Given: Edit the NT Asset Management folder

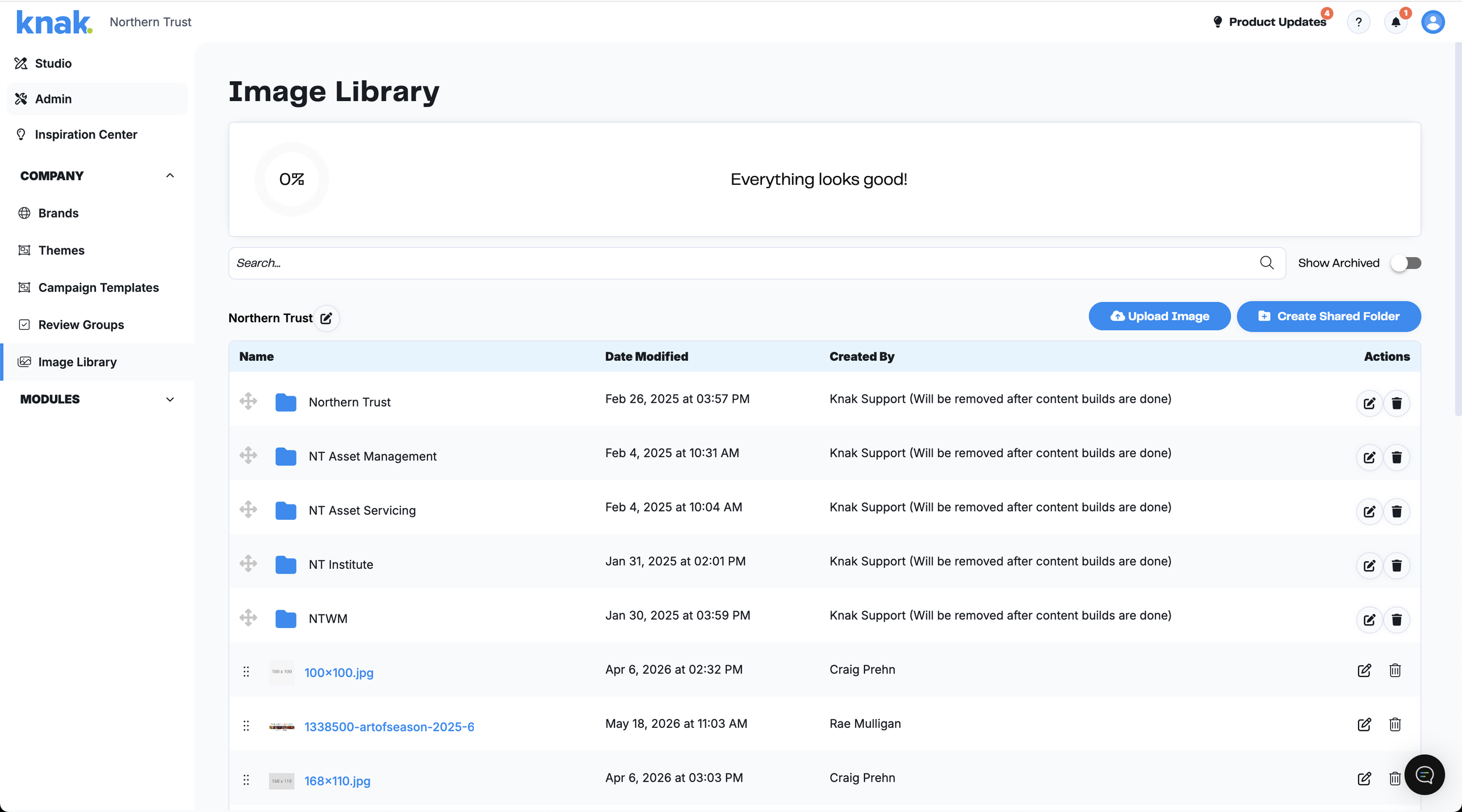Looking at the screenshot, I should click(1369, 457).
